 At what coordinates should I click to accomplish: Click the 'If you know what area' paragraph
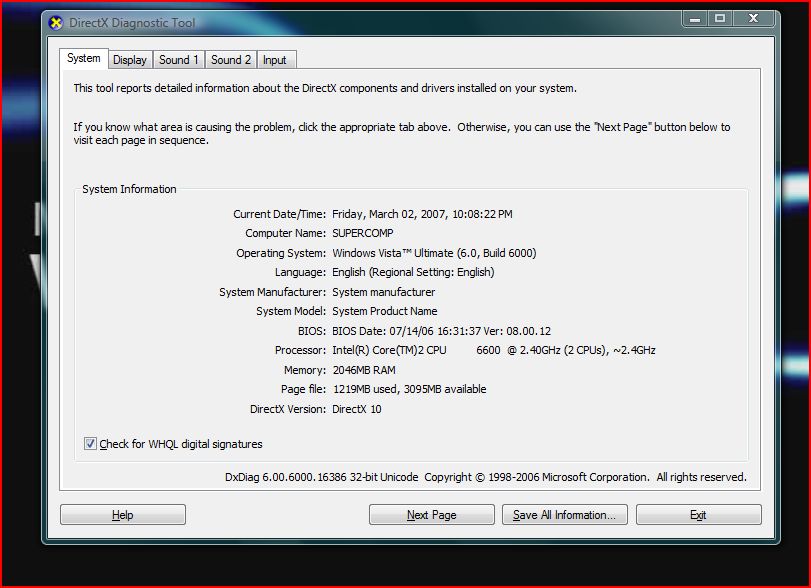point(402,133)
